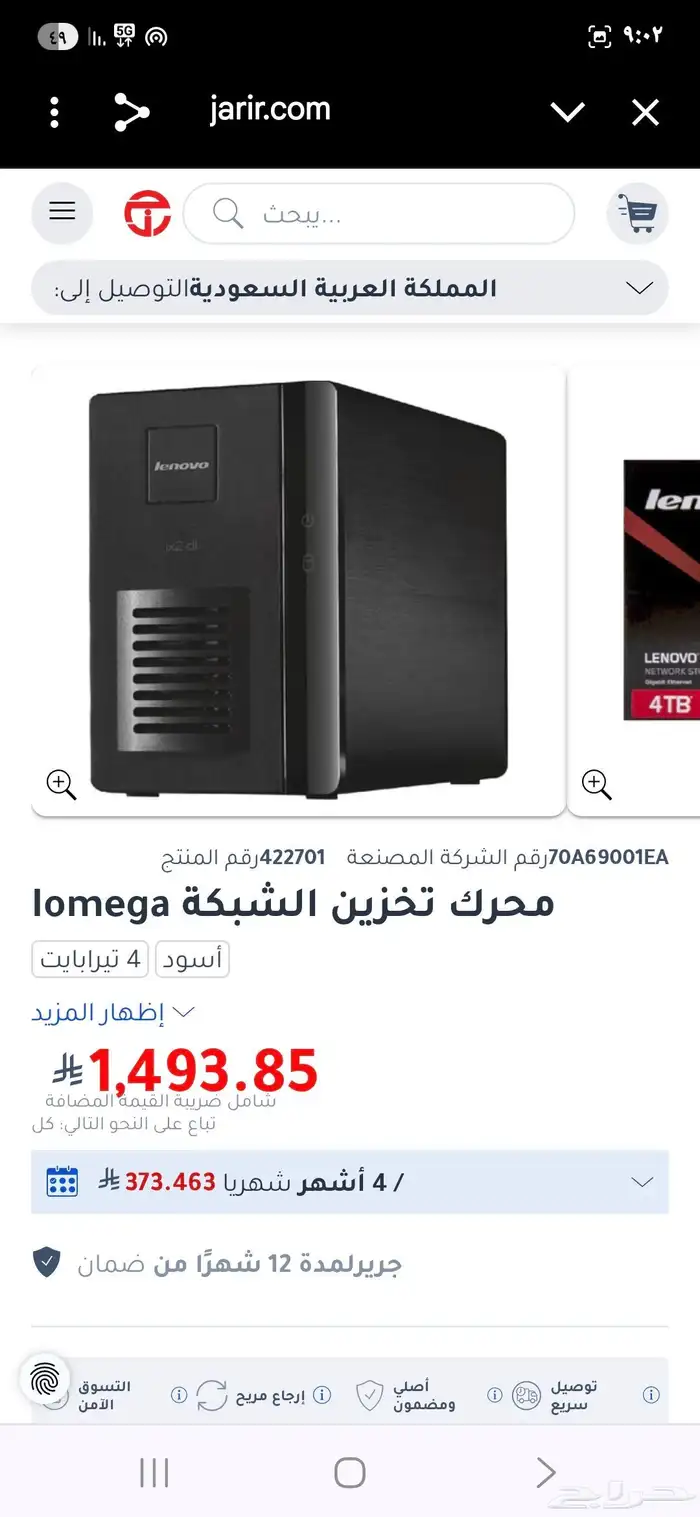Zoom the main Lenovo product image

(62, 784)
